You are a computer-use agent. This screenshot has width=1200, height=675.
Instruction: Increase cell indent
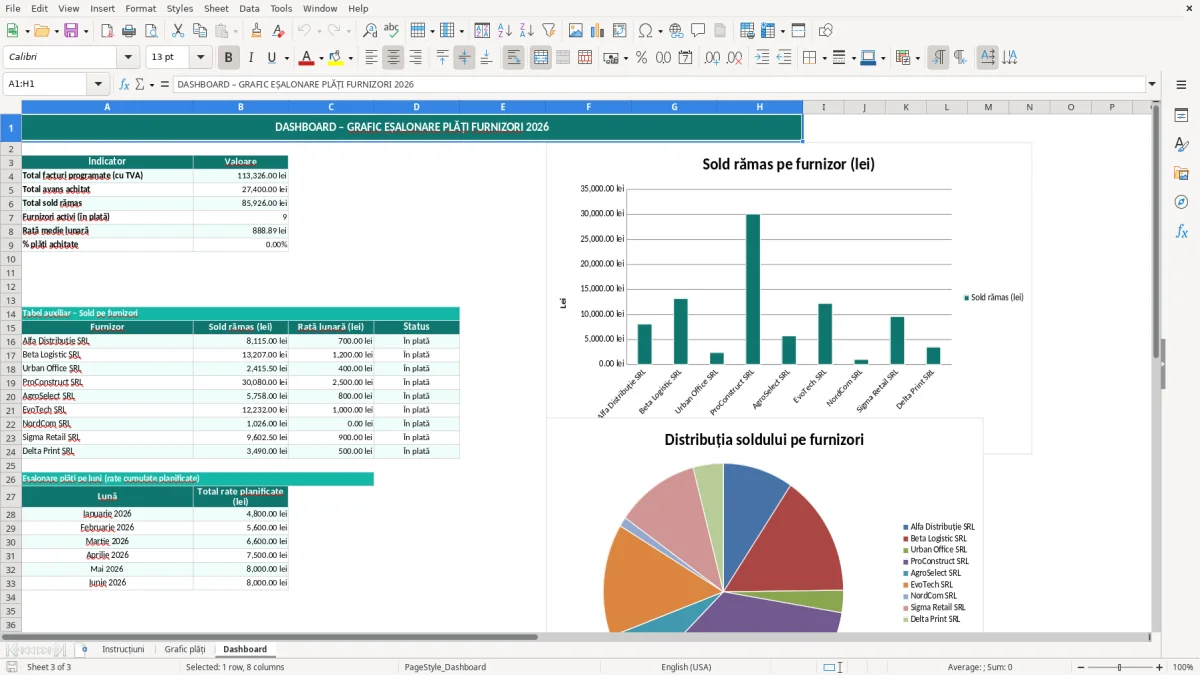762,58
